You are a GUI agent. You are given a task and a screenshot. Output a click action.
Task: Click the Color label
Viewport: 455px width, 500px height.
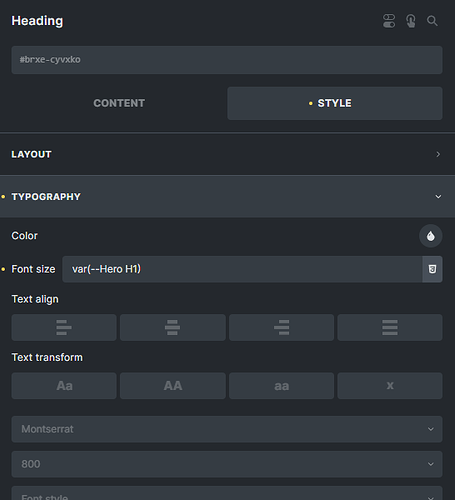click(25, 236)
